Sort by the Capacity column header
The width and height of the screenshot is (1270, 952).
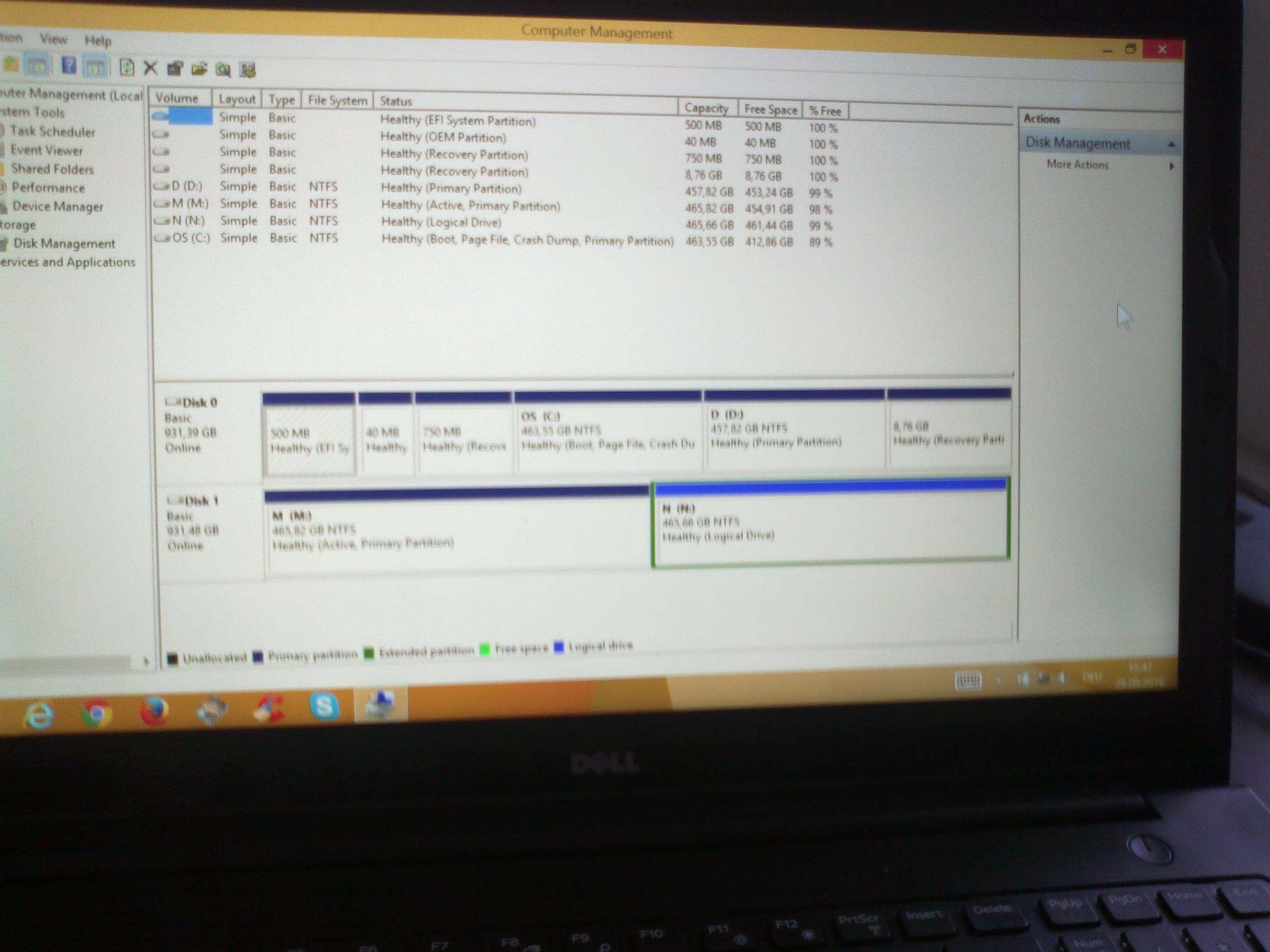[706, 108]
